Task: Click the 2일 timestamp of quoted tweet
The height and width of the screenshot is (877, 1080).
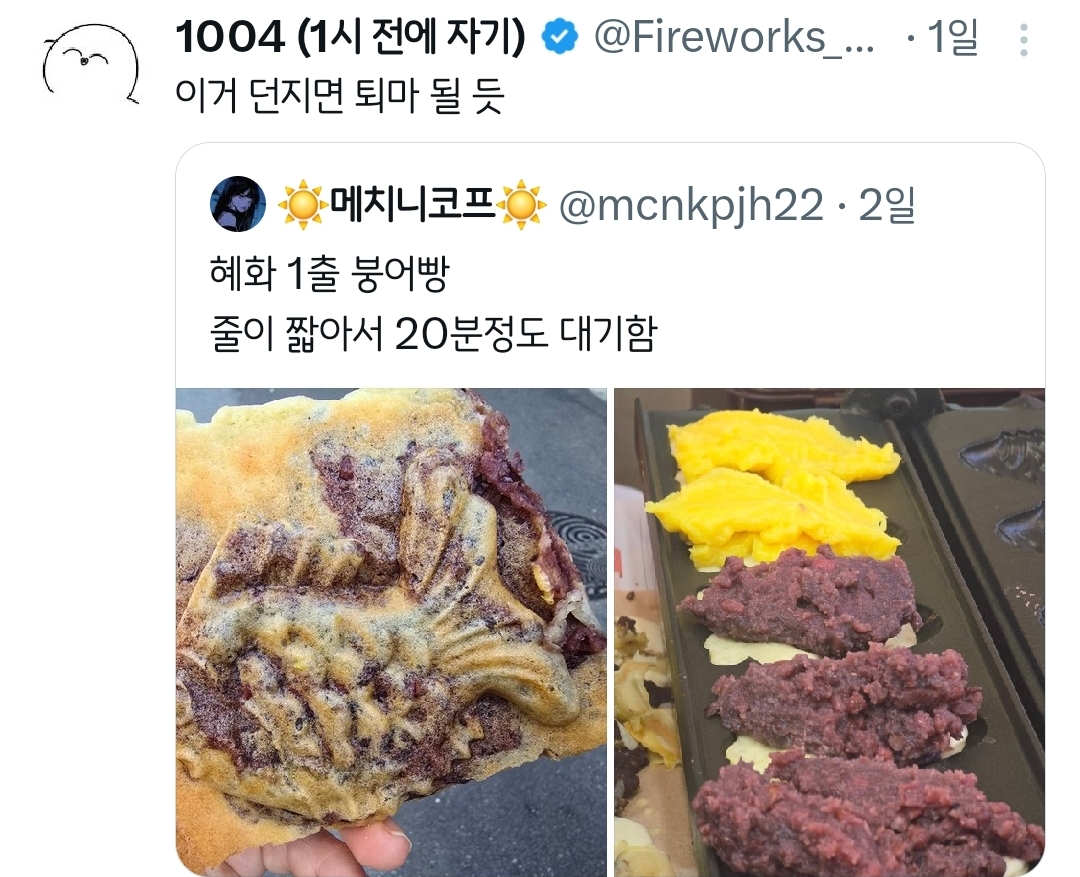Action: [887, 205]
